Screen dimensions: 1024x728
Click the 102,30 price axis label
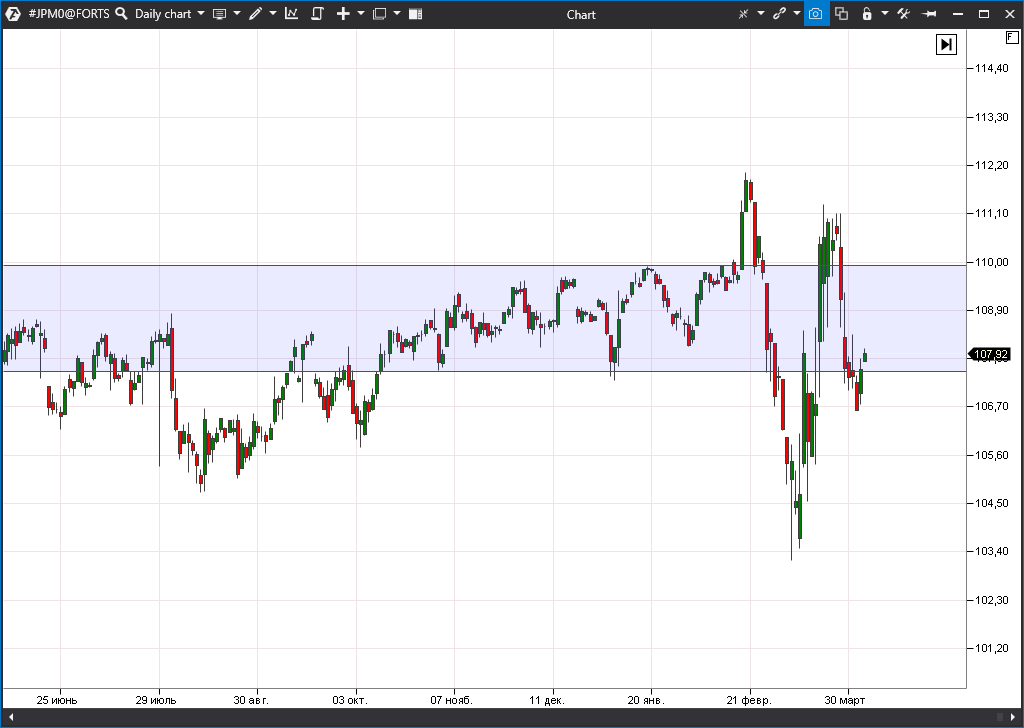tap(991, 600)
